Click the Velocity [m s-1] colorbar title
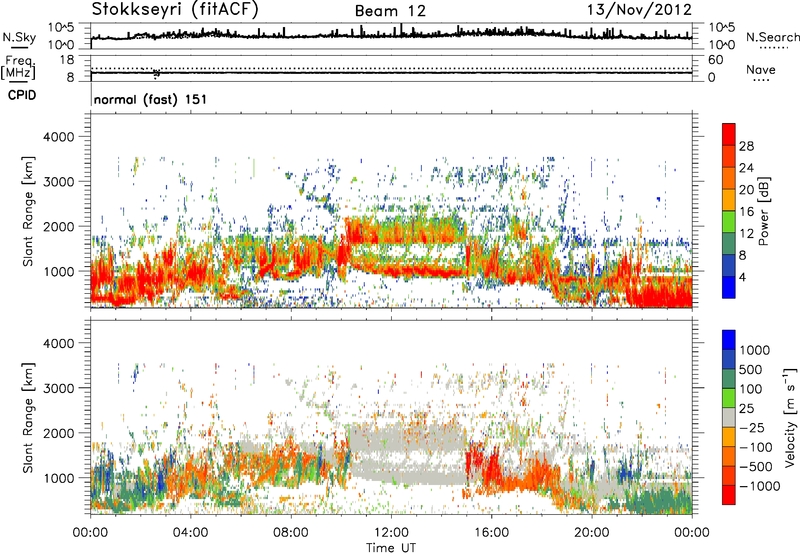Viewport: 800px width, 554px height. pos(790,417)
